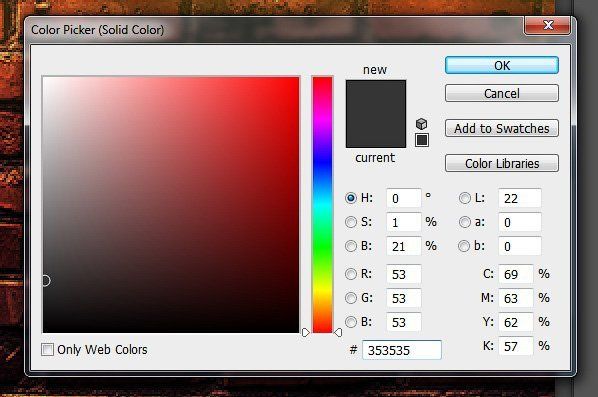This screenshot has width=598, height=397.
Task: Click the web-safe color square below cube
Action: tap(422, 140)
